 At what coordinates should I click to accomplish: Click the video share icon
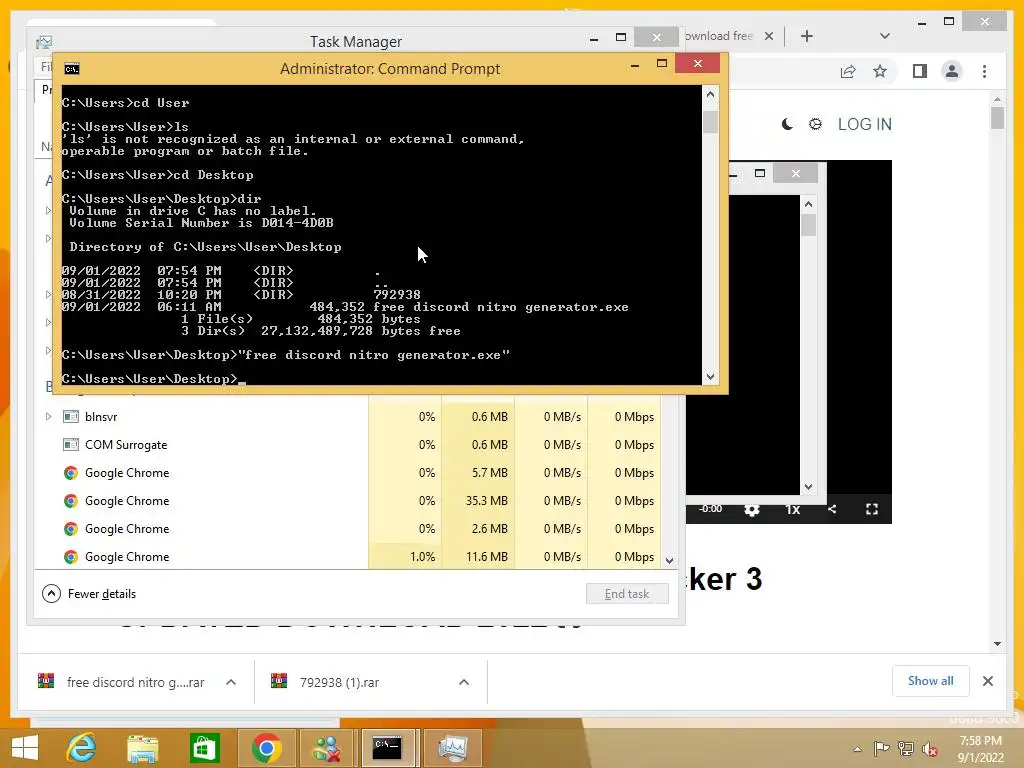(x=832, y=509)
